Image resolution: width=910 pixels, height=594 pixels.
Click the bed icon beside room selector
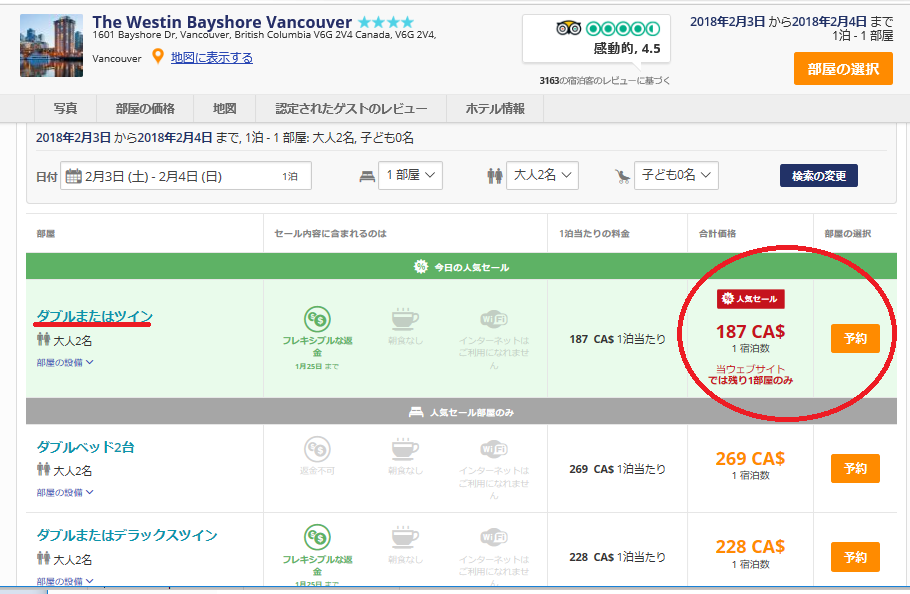pyautogui.click(x=367, y=176)
